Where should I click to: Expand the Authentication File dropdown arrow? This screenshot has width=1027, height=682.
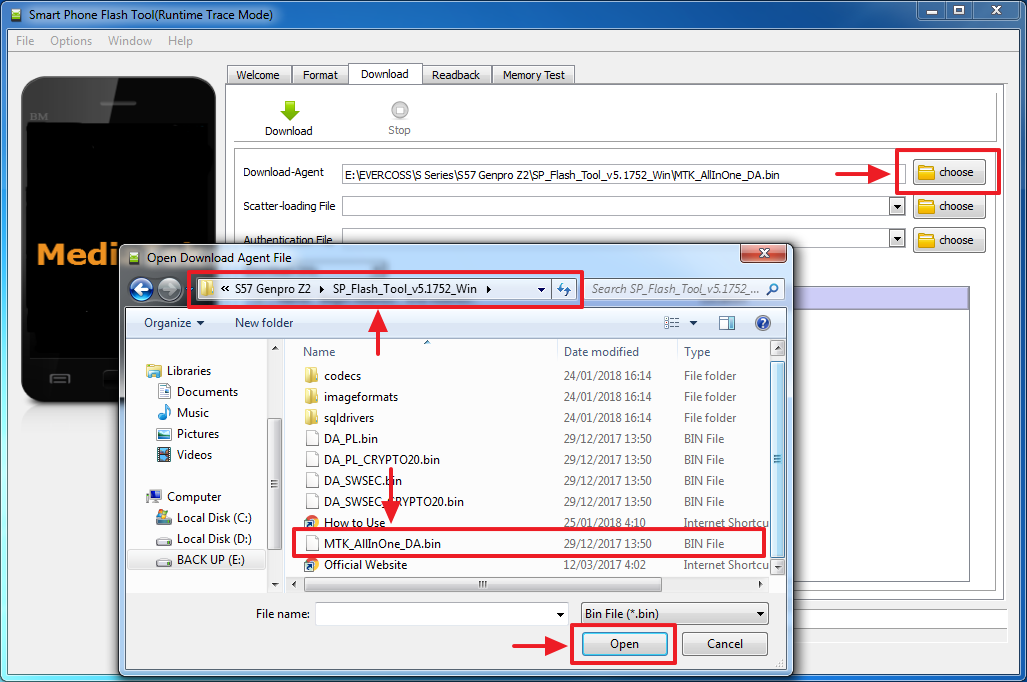pos(897,238)
